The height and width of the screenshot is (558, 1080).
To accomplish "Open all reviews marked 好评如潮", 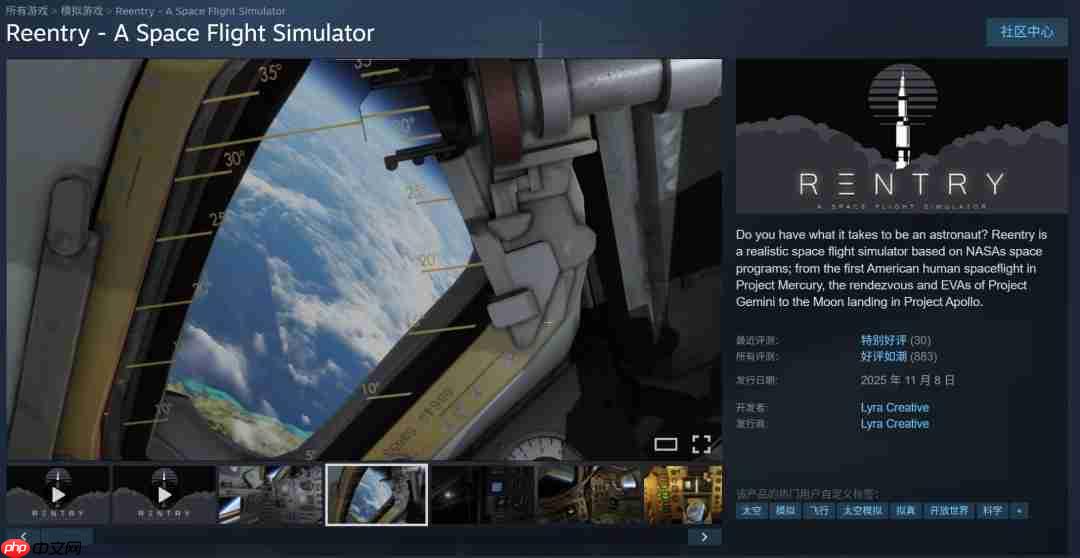I will 884,356.
